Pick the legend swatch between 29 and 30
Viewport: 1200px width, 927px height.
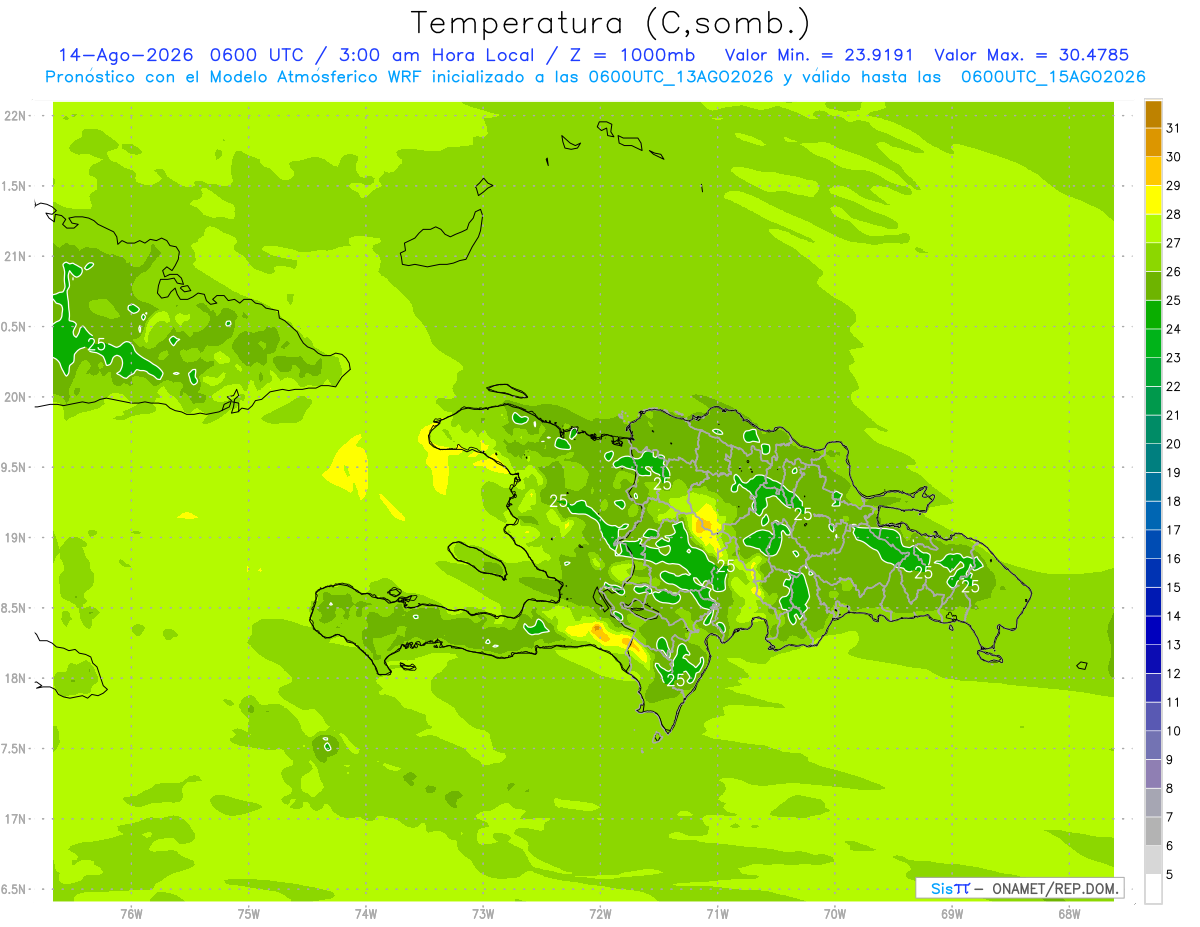point(1153,171)
